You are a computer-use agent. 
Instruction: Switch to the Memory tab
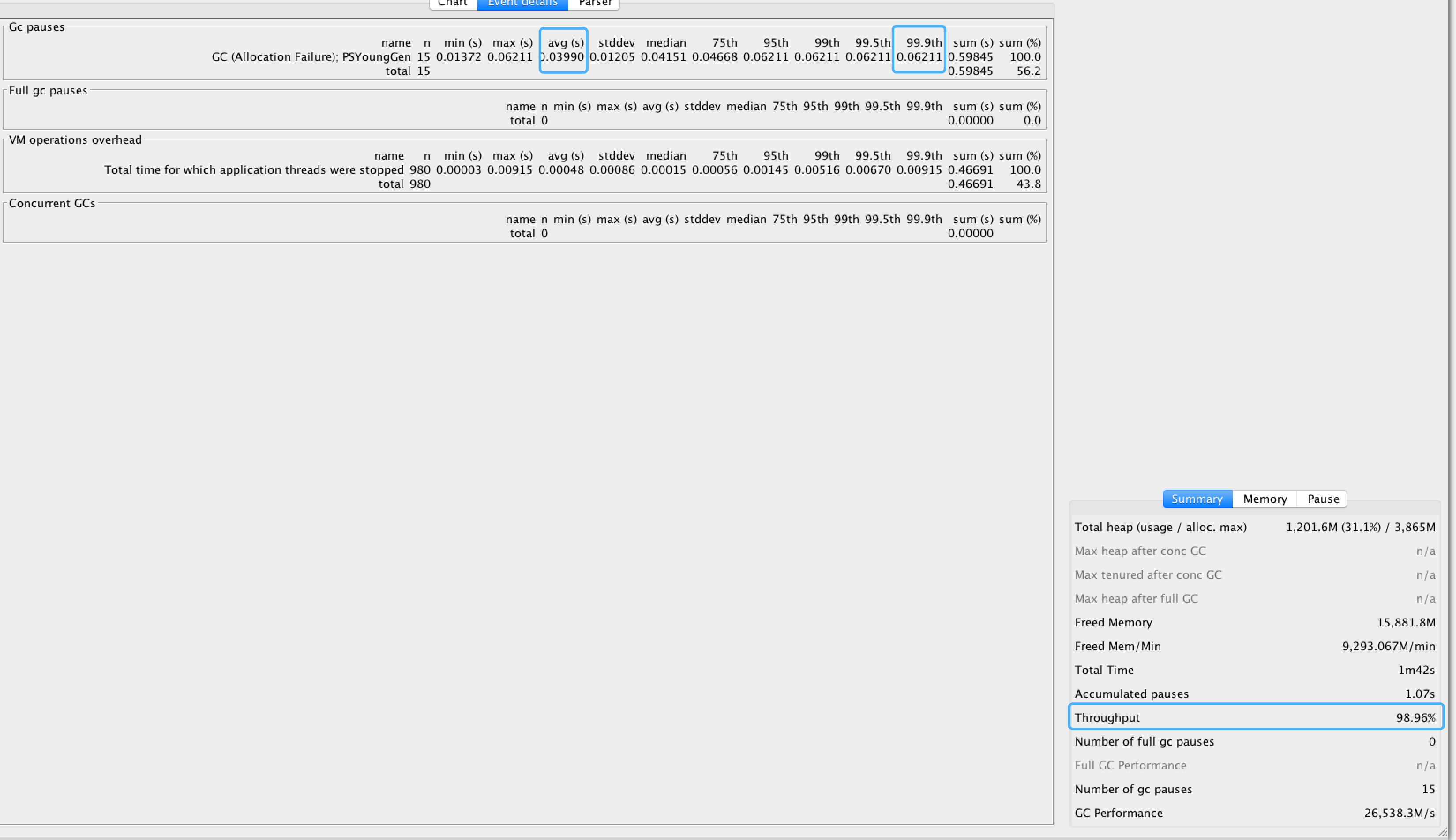(1265, 499)
